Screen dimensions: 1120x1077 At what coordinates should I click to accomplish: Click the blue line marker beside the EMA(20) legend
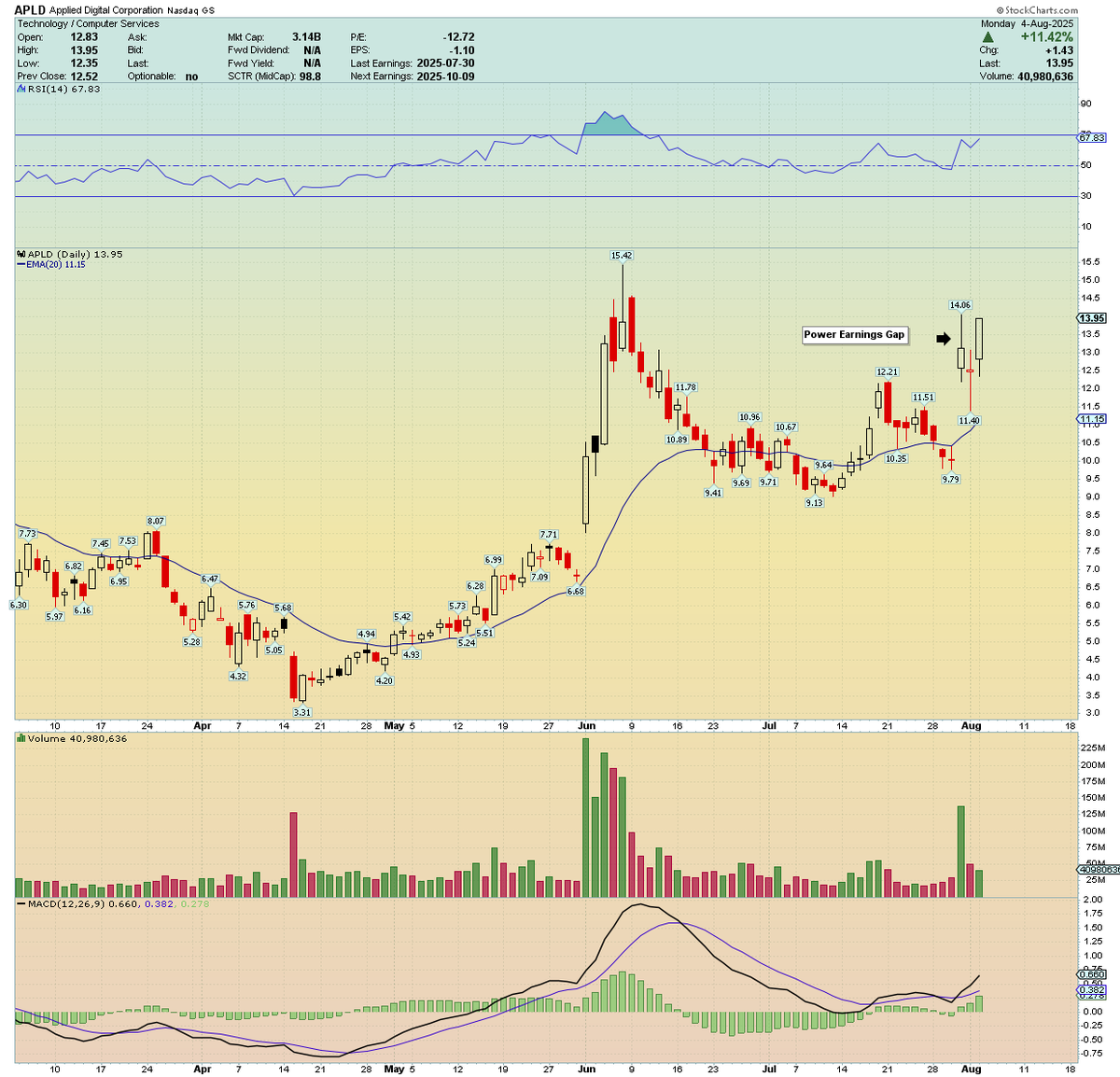tap(21, 265)
